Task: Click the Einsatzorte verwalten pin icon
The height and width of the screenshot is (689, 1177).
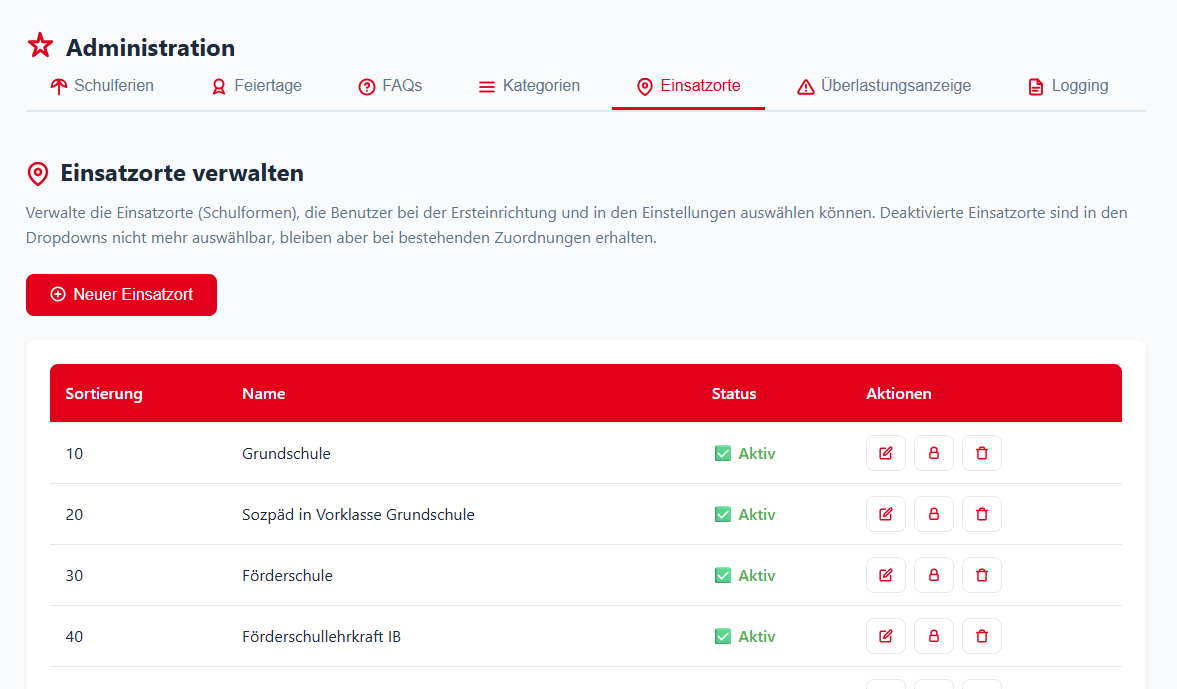Action: click(x=38, y=173)
